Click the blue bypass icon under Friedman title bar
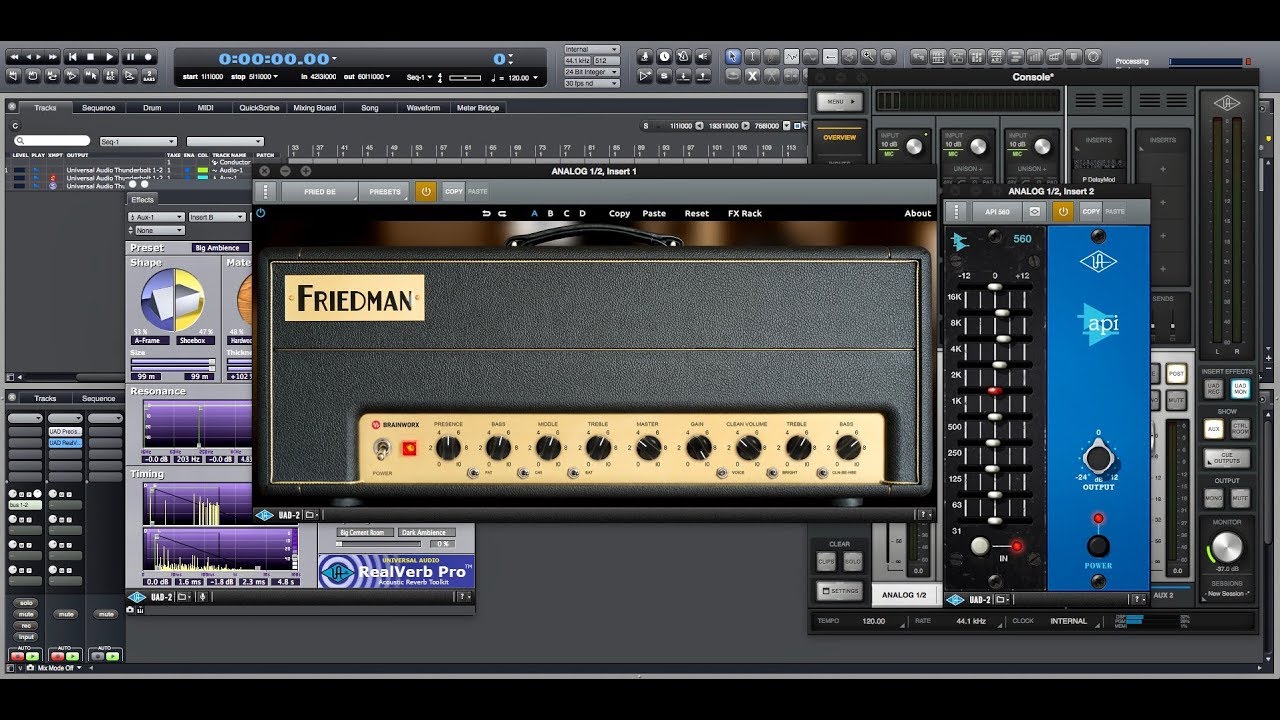Viewport: 1280px width, 720px height. coord(261,212)
